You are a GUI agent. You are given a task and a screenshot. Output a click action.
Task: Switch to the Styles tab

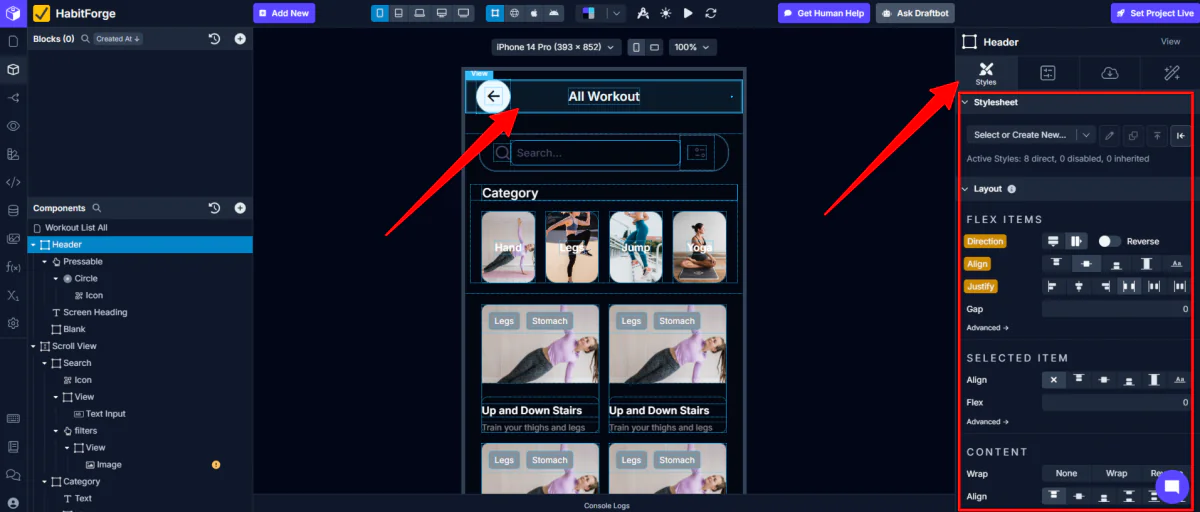click(x=986, y=73)
